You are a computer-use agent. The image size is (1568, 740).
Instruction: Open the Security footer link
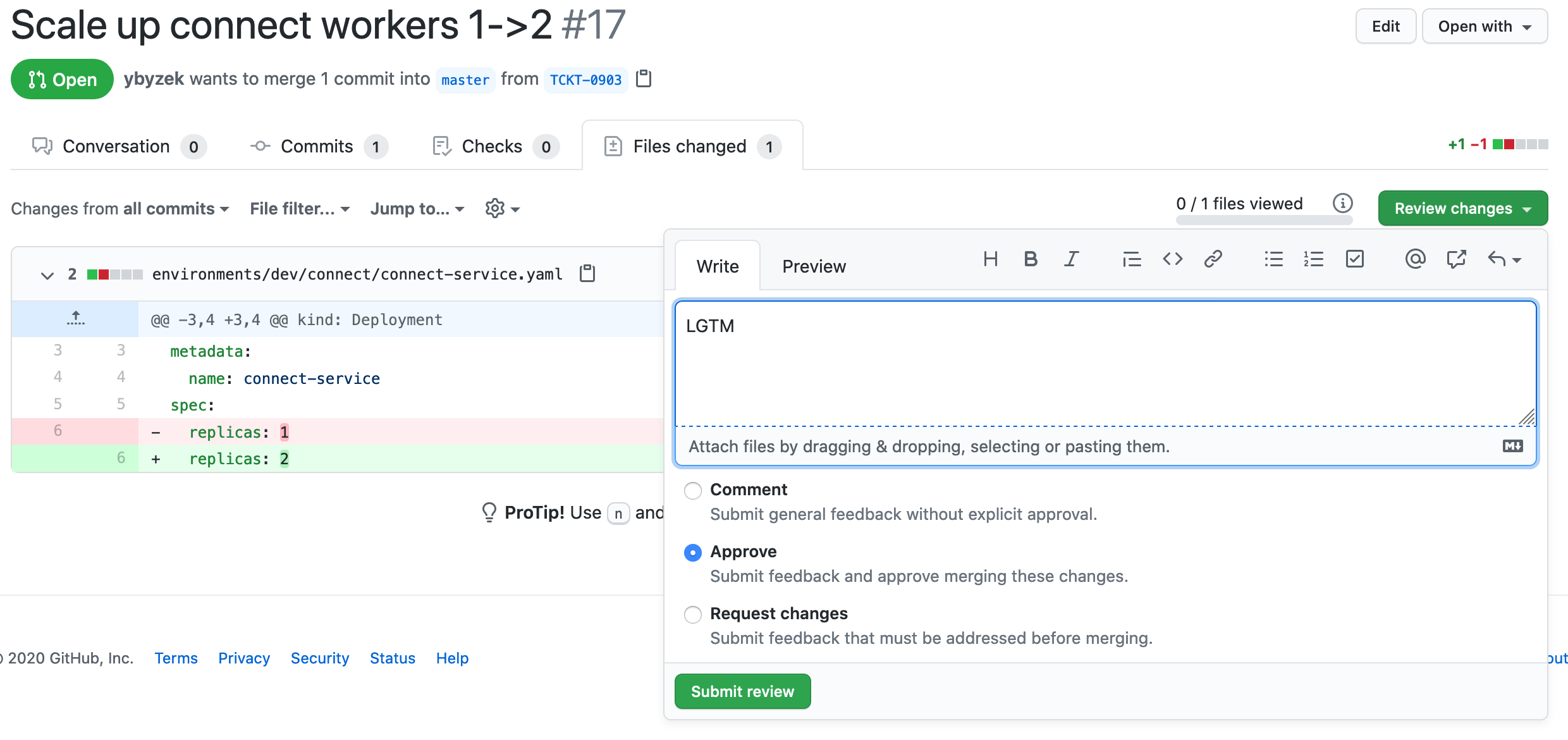point(320,658)
